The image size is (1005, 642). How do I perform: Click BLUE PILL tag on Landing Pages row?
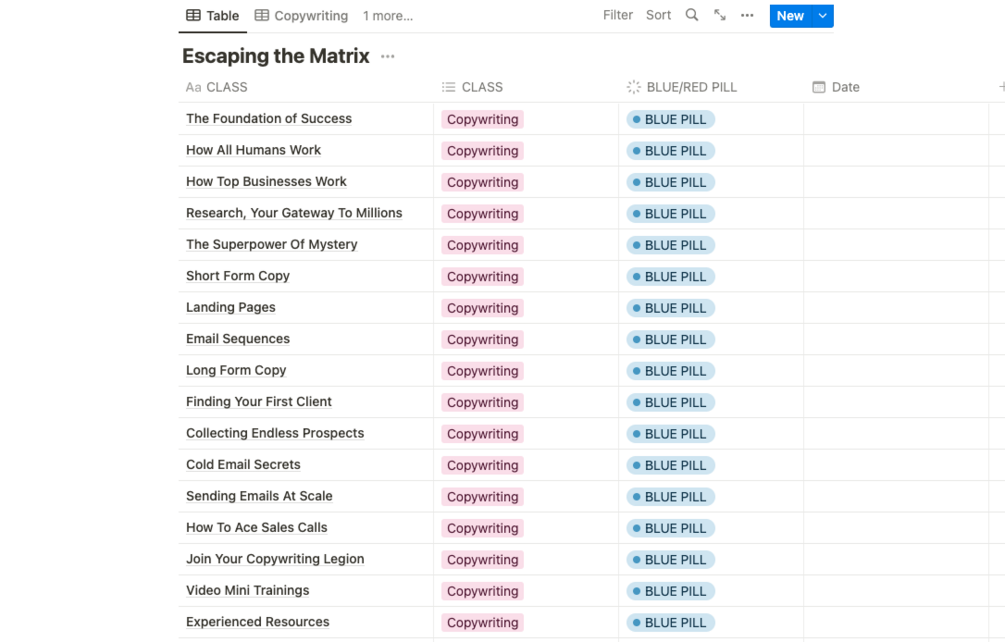pyautogui.click(x=670, y=308)
